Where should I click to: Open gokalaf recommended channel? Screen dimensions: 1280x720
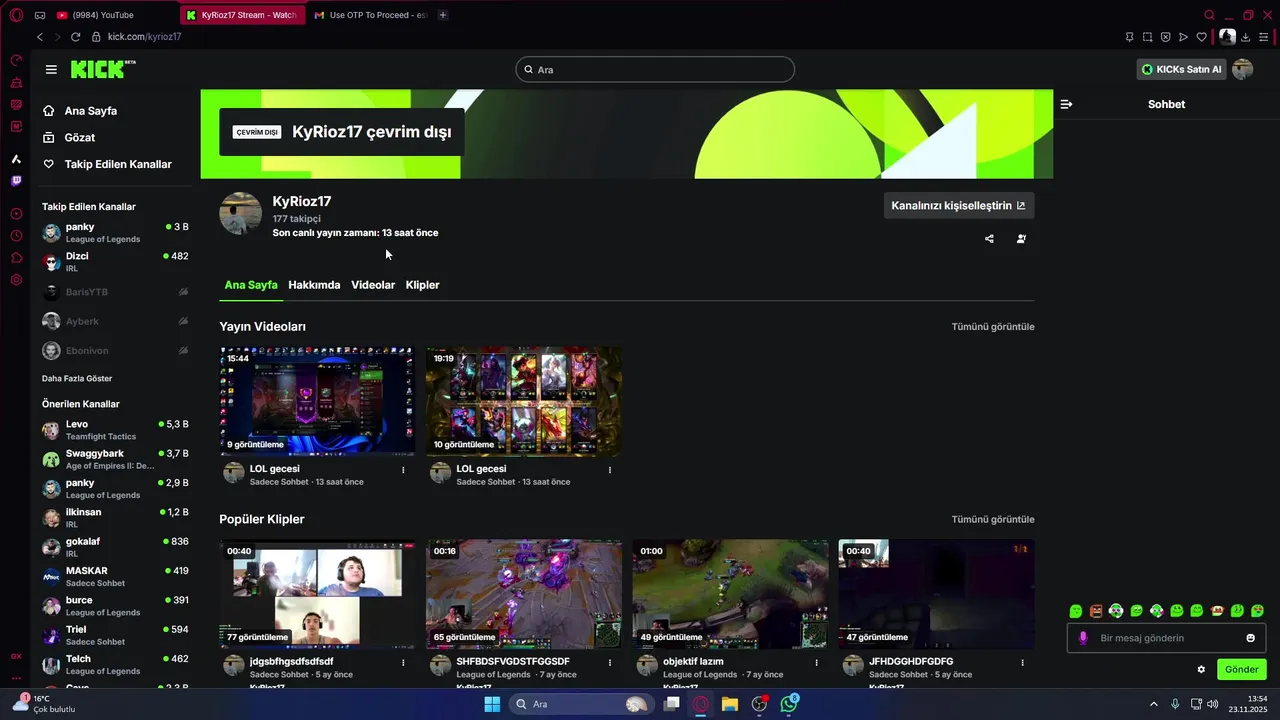[115, 547]
